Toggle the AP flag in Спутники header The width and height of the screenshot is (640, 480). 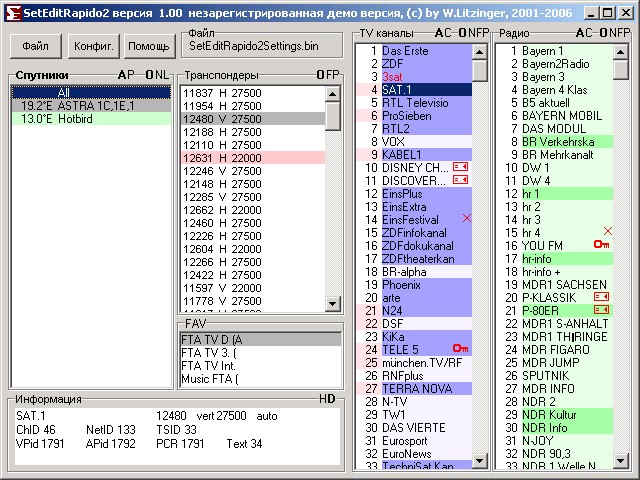pos(125,75)
